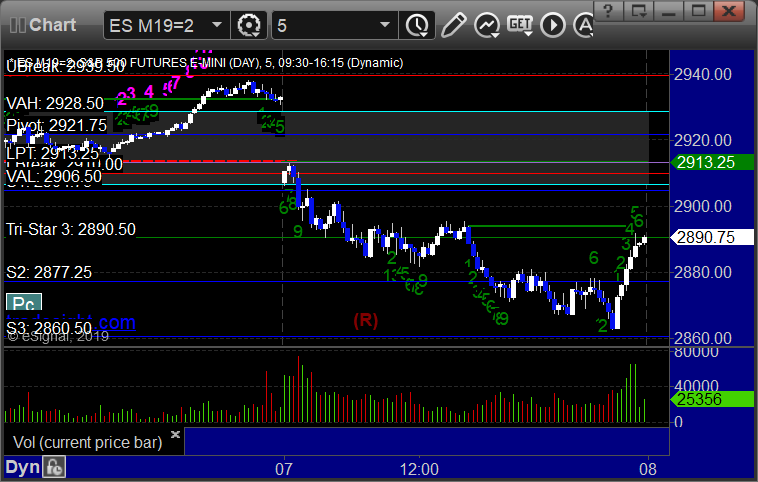Click the Dyn mode label
This screenshot has height=482, width=758.
tap(22, 467)
